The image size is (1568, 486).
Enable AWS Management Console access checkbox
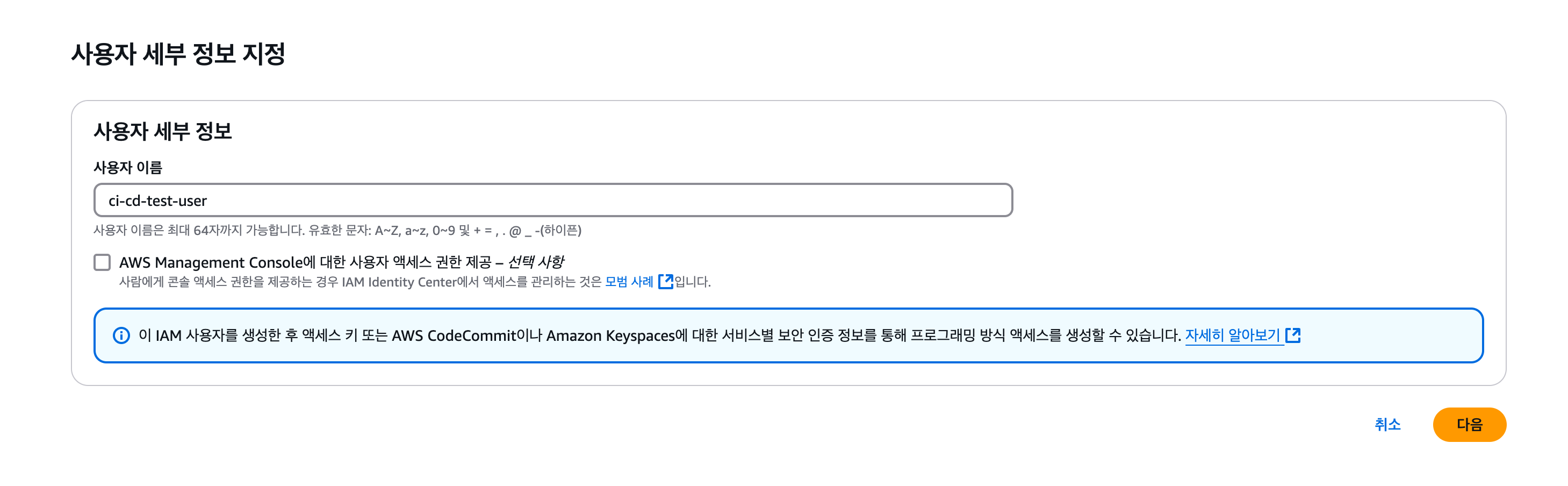coord(102,262)
